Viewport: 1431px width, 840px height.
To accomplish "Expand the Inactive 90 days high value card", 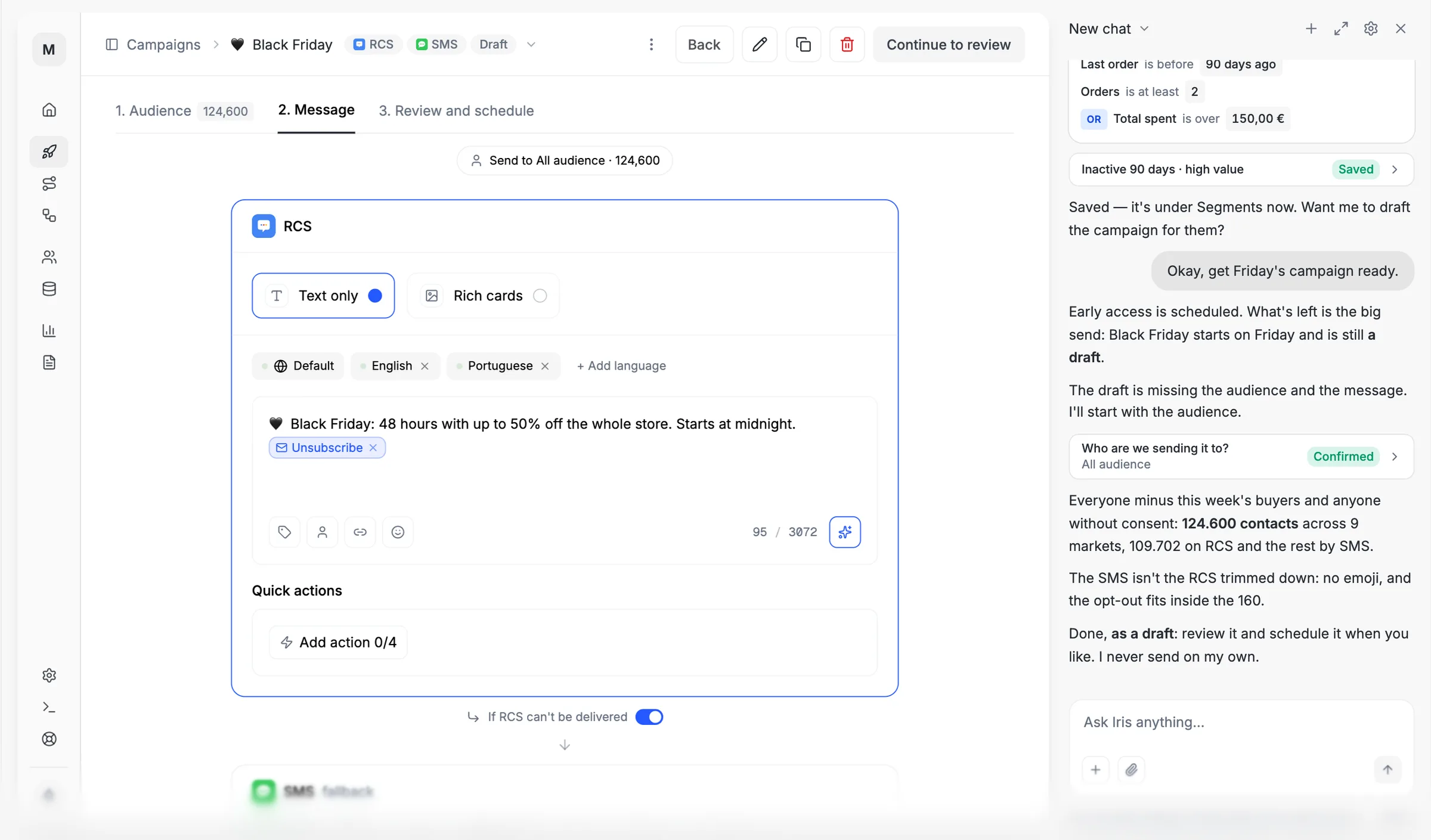I will click(1241, 169).
